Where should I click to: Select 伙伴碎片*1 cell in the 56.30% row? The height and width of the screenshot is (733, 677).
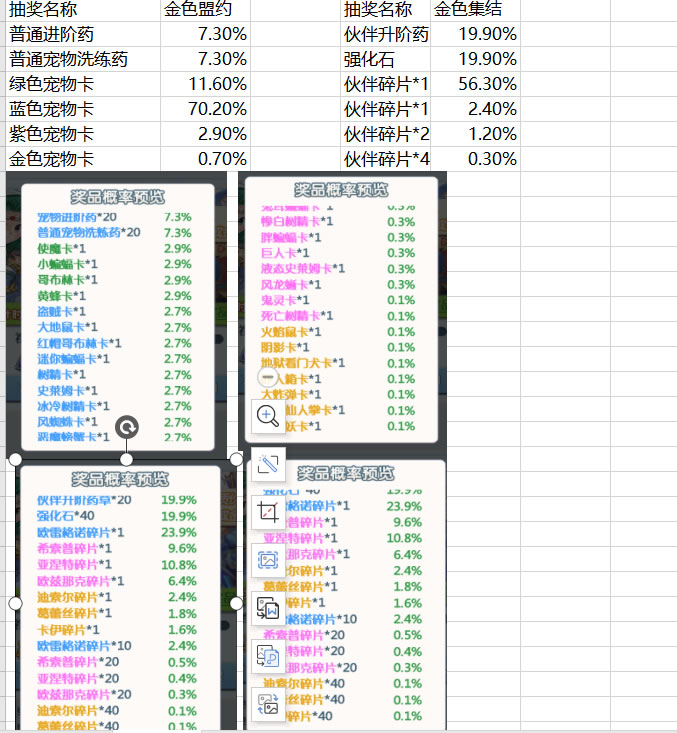(385, 84)
